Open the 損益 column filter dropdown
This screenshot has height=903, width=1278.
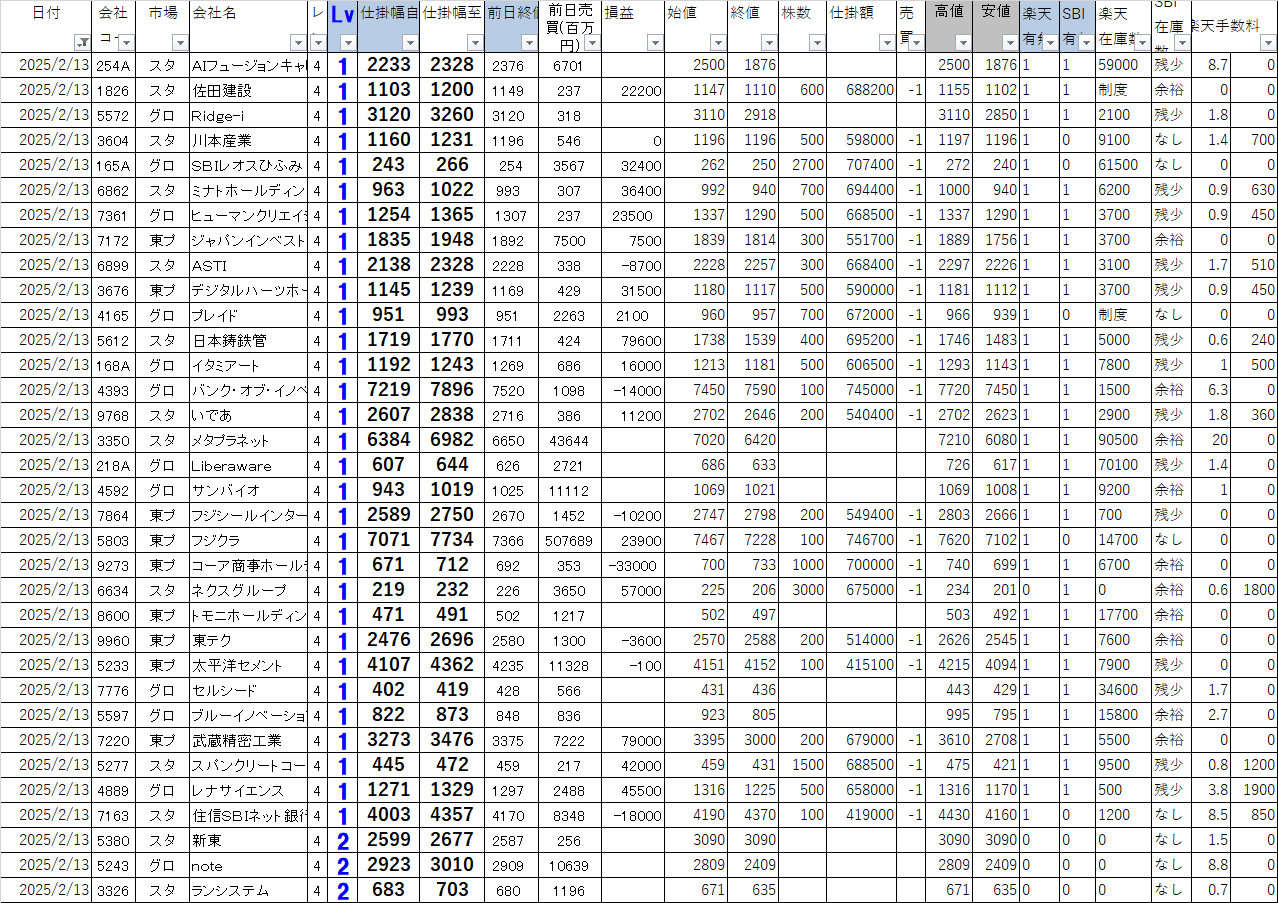pyautogui.click(x=655, y=43)
